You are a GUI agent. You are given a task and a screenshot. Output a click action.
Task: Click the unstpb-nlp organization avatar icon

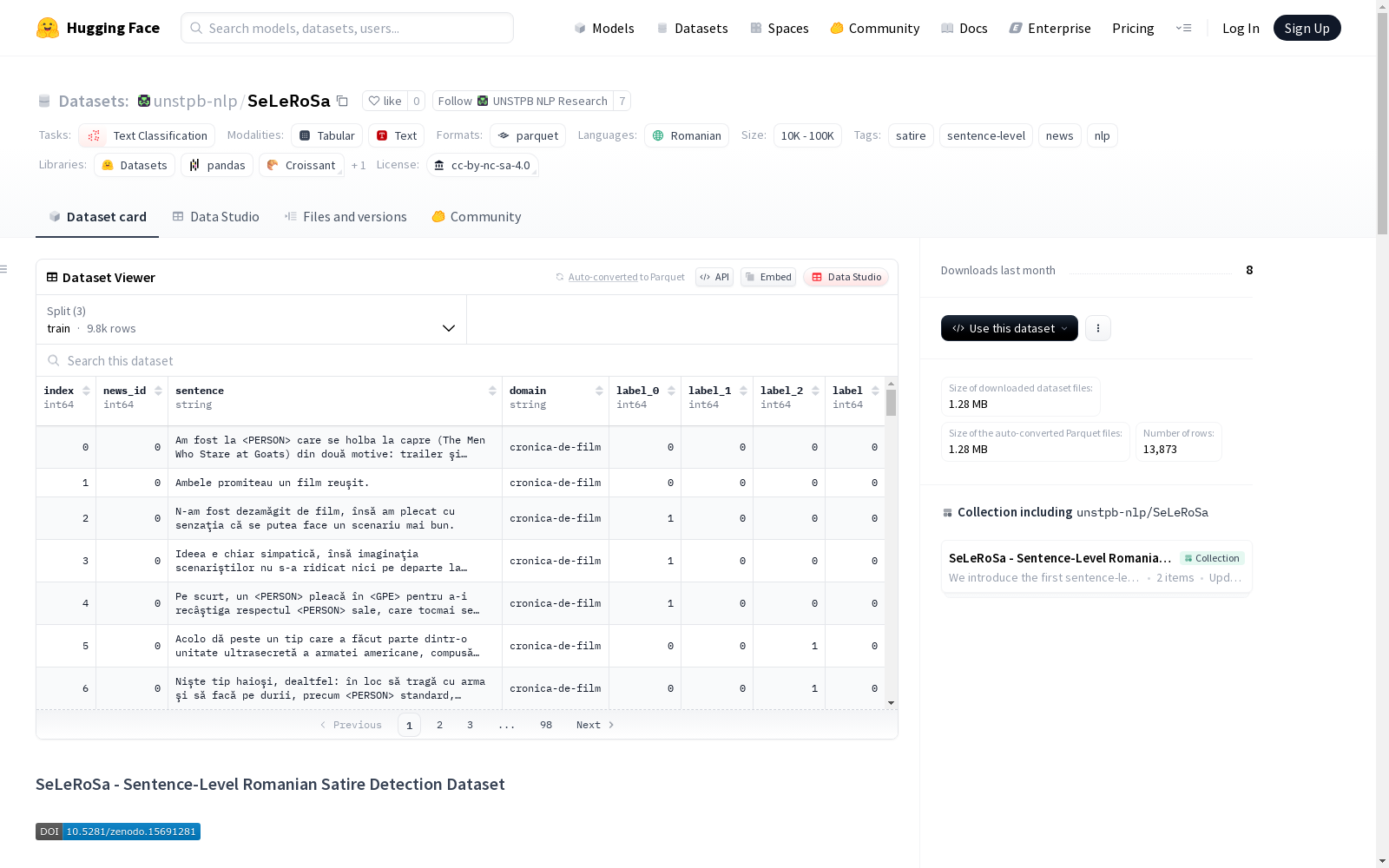[144, 101]
